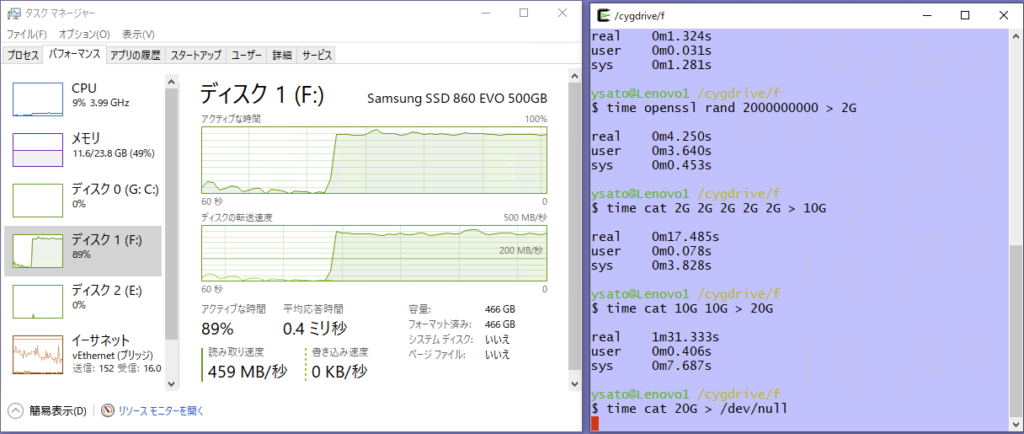This screenshot has width=1024, height=434.
Task: Select the CPU usage graph thumbnail
Action: coord(37,96)
